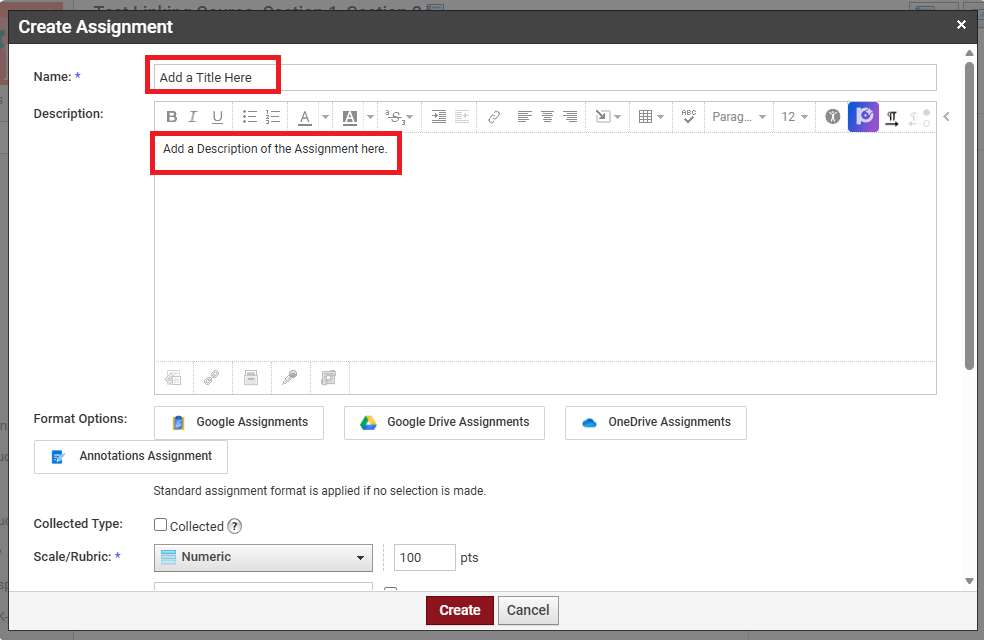The width and height of the screenshot is (984, 640).
Task: Open the Numeric scale/rubric dropdown
Action: (263, 557)
